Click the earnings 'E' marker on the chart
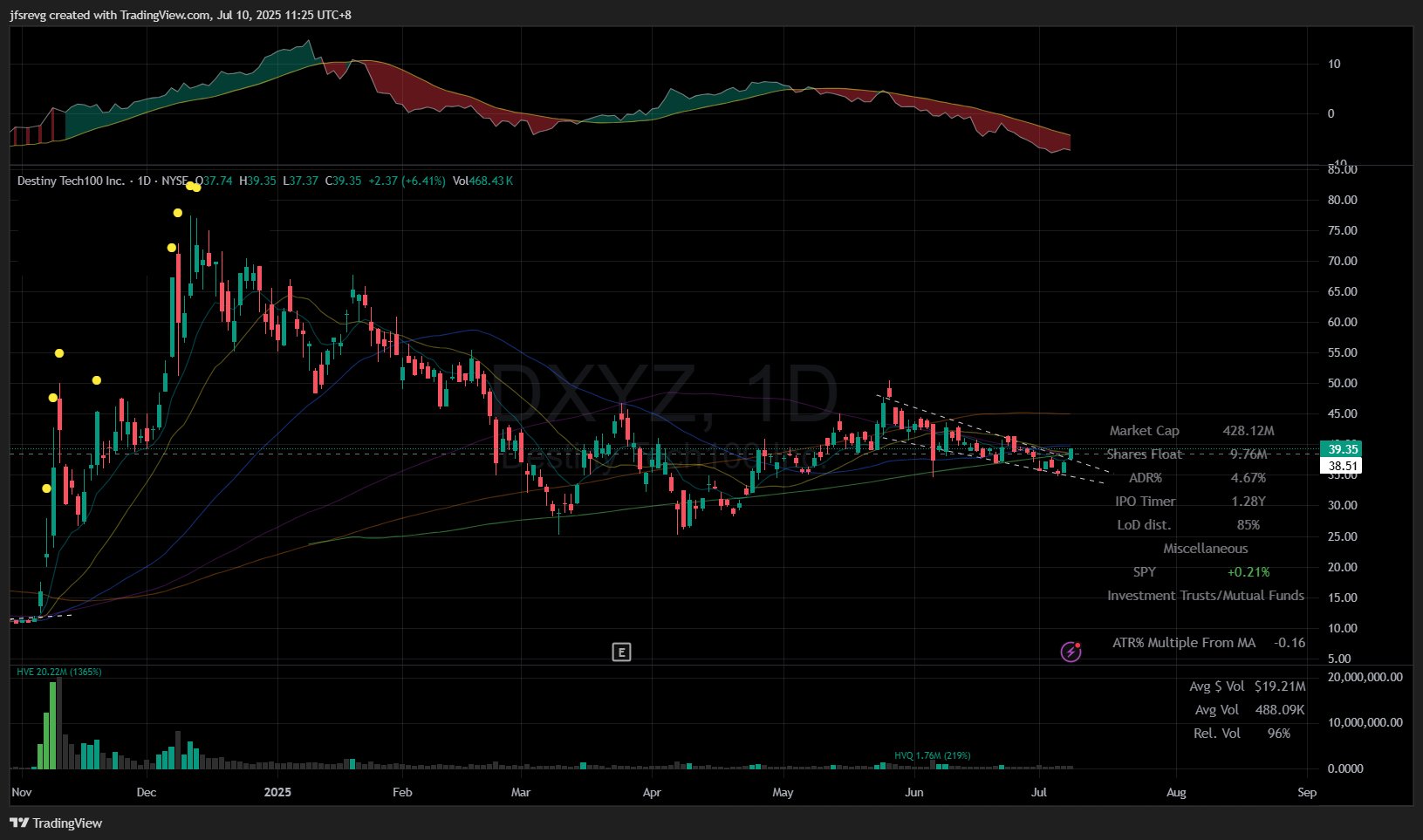The image size is (1423, 840). [x=621, y=652]
